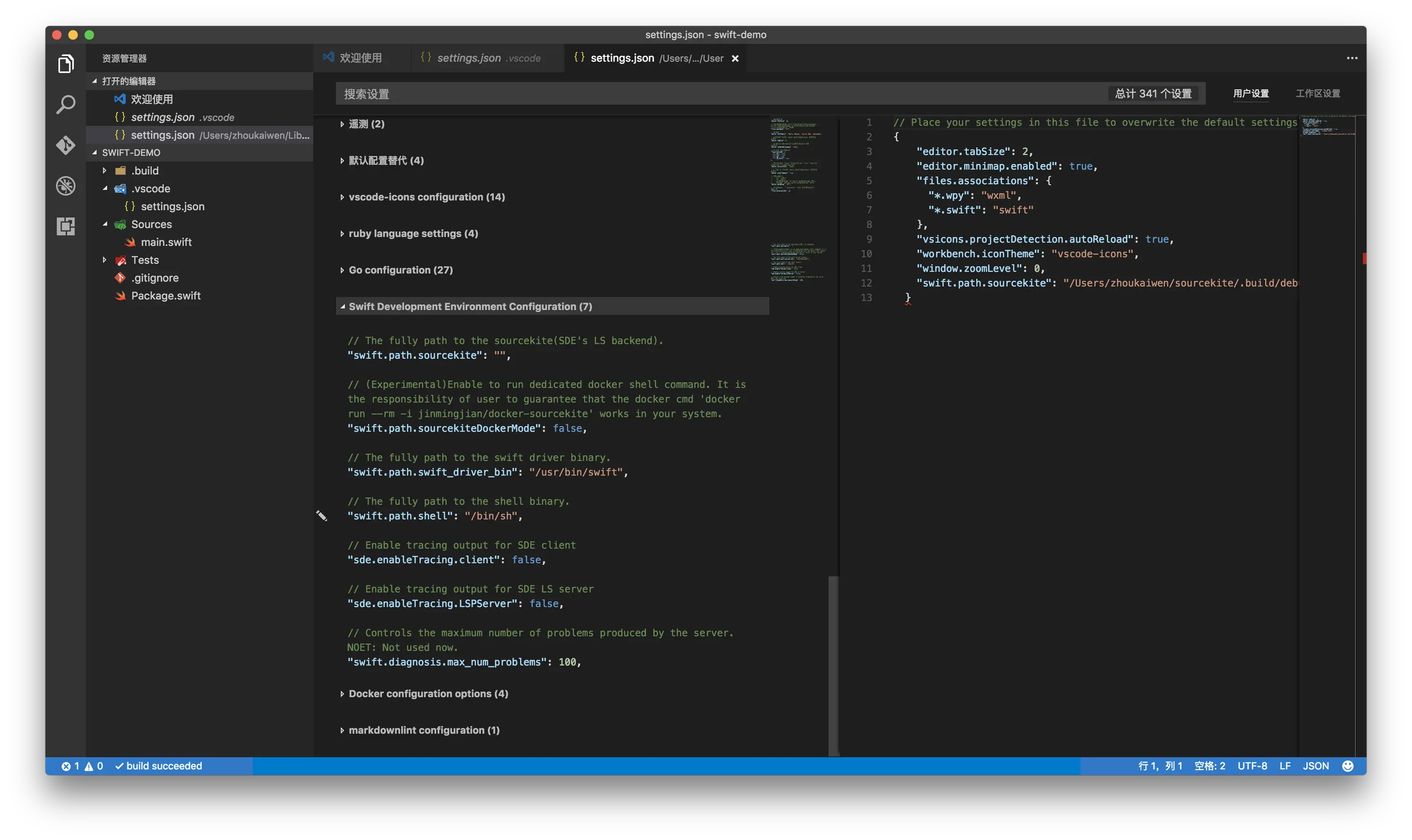Click the 用户设置 button

coord(1251,93)
